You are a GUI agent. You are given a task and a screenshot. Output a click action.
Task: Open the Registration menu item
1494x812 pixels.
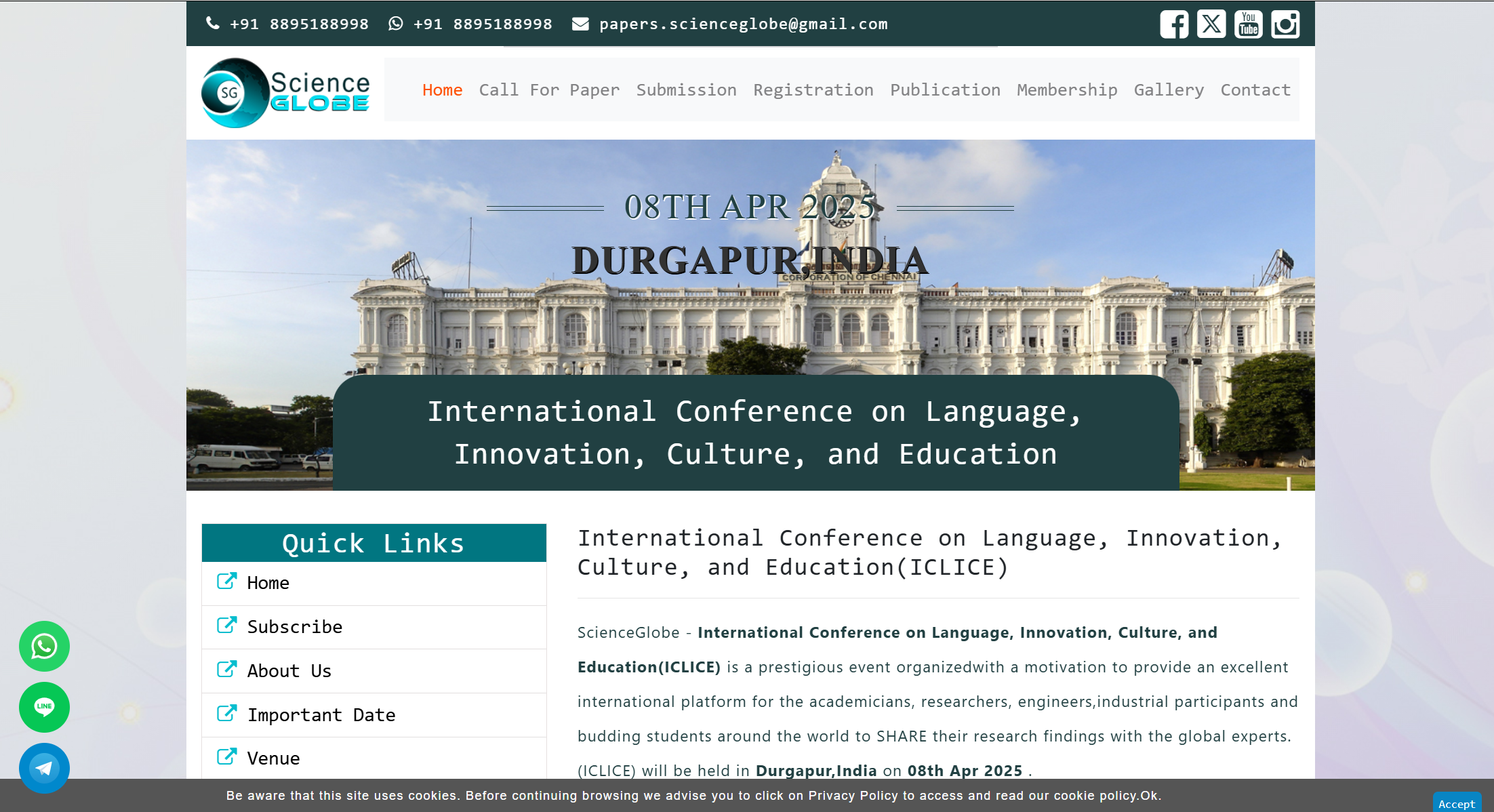click(x=813, y=90)
